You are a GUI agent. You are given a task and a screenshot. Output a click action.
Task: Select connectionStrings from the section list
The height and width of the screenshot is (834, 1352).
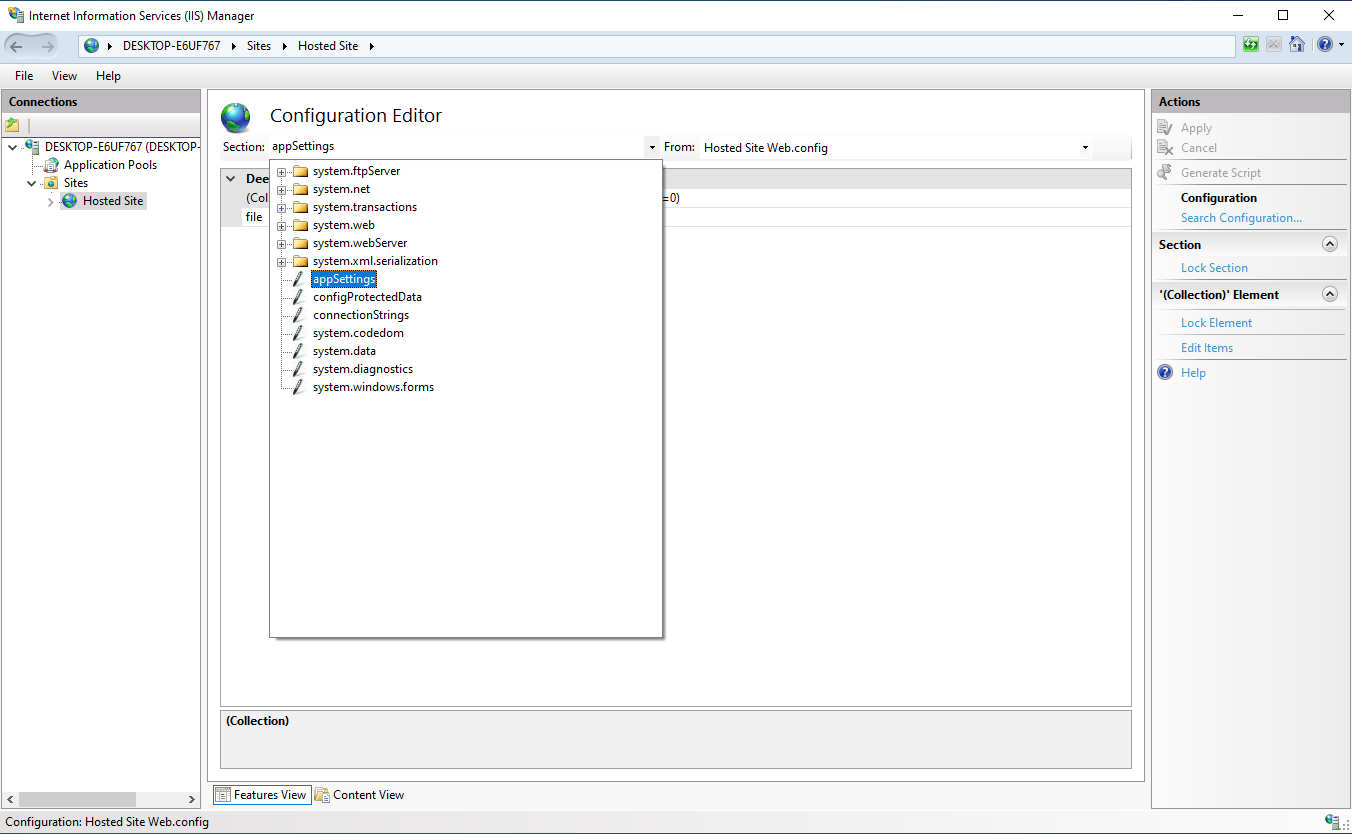361,314
